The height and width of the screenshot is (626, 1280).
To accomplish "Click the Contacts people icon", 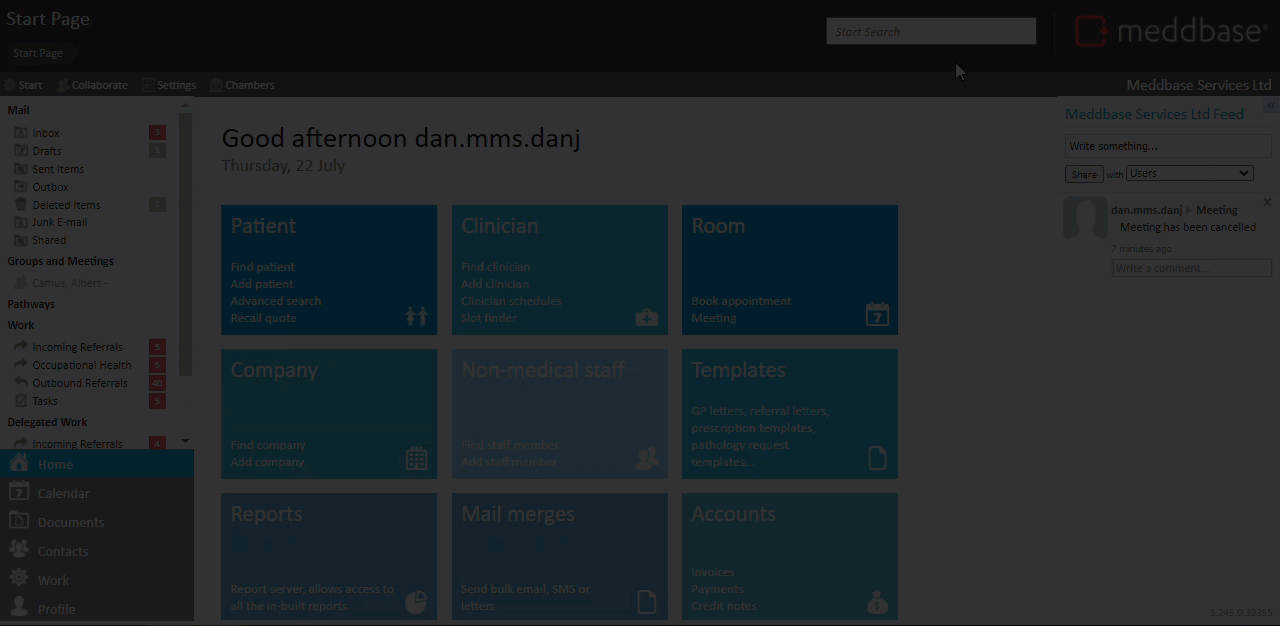I will [x=19, y=550].
